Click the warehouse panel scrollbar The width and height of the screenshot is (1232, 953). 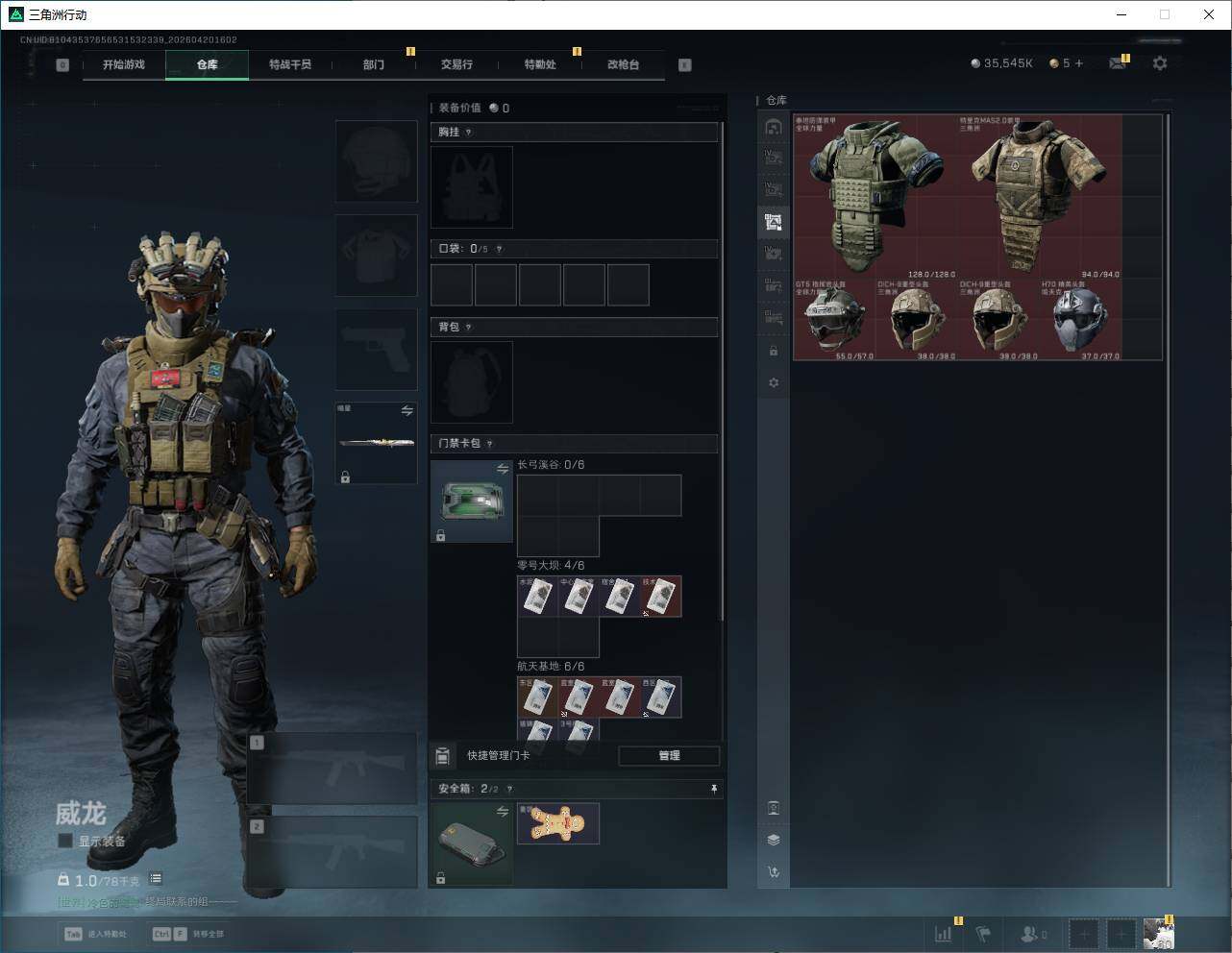[1168, 500]
